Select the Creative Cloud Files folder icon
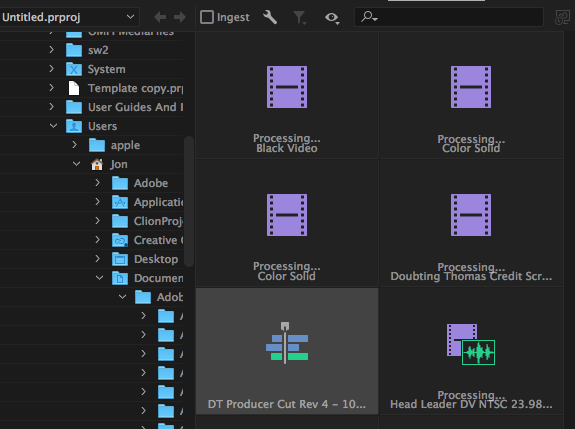Viewport: 575px width, 429px height. [x=120, y=240]
